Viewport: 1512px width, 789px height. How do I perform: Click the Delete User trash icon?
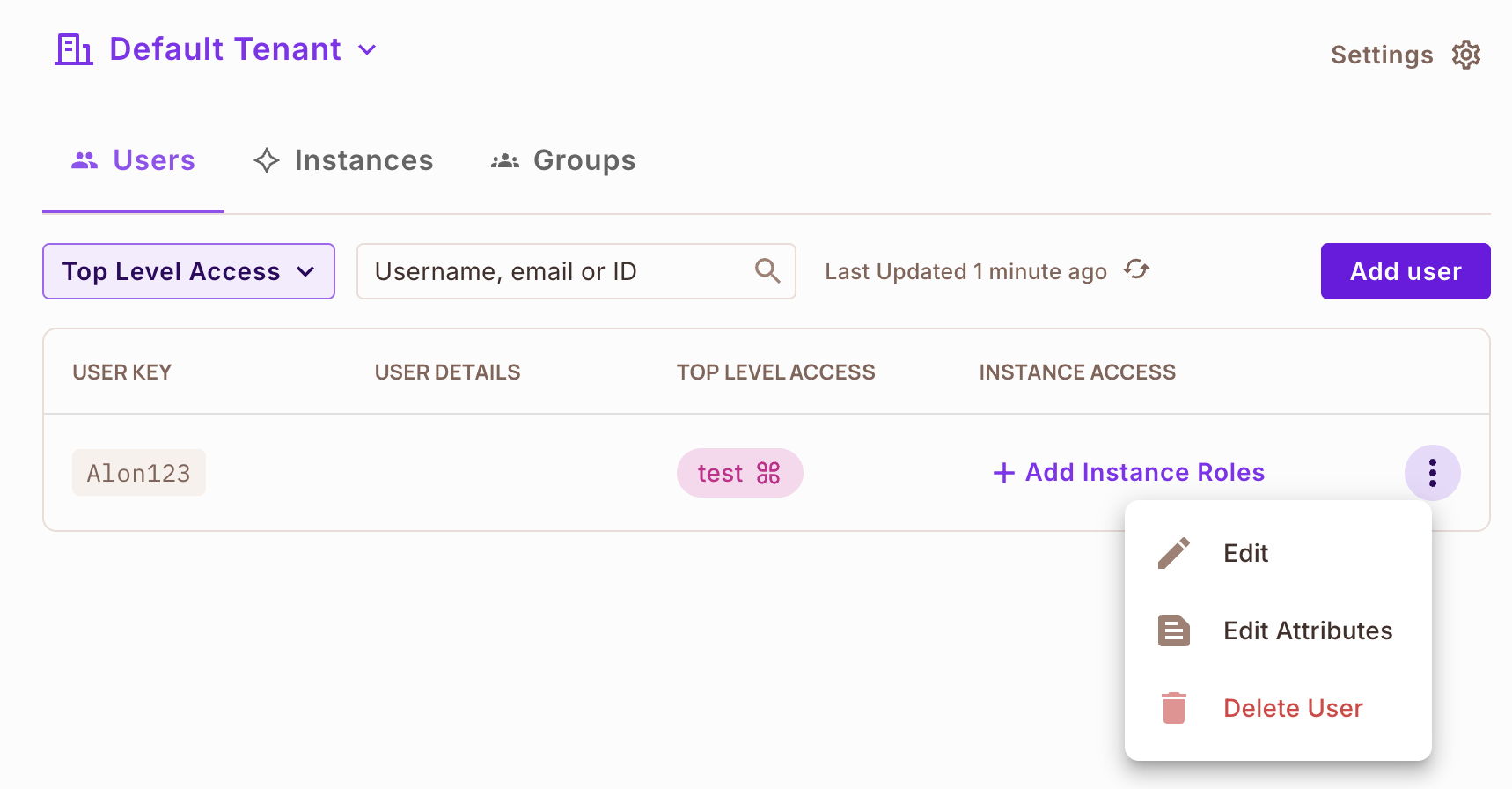pyautogui.click(x=1173, y=708)
